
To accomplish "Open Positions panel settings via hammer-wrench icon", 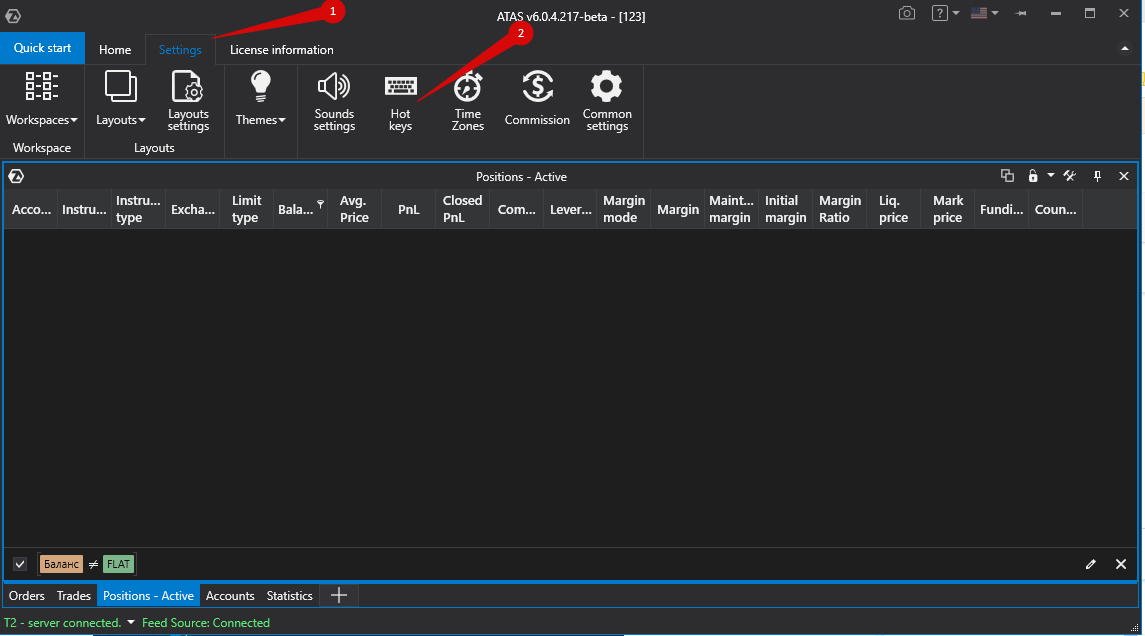I will coord(1069,176).
